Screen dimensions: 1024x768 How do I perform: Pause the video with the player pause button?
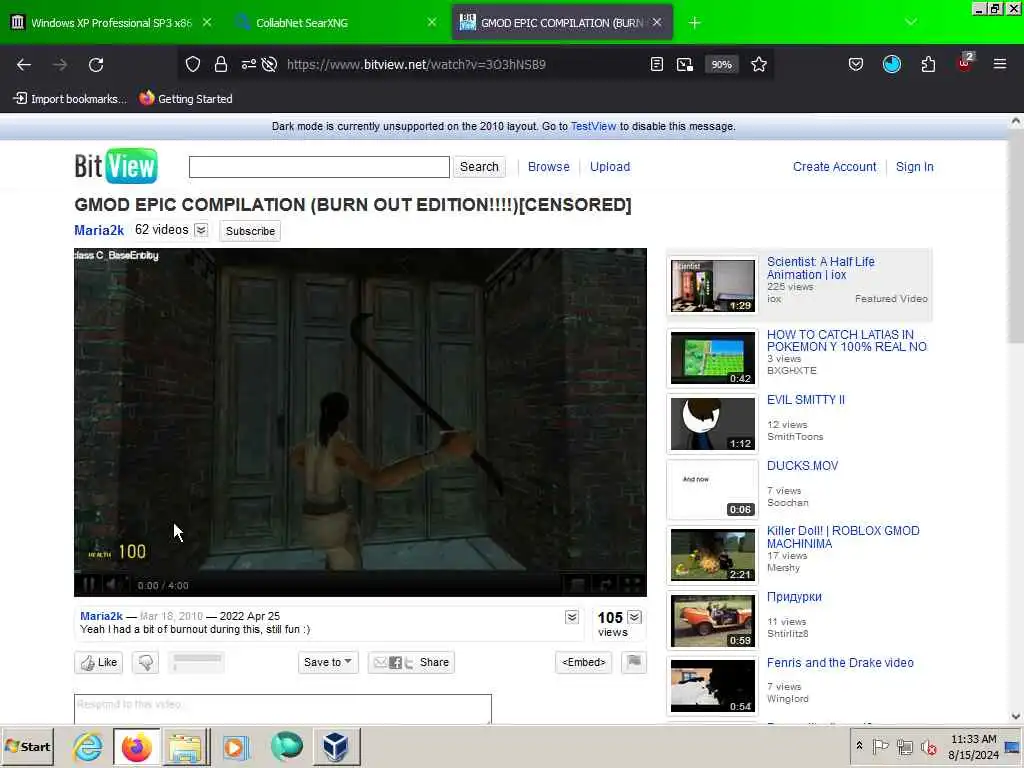click(89, 584)
